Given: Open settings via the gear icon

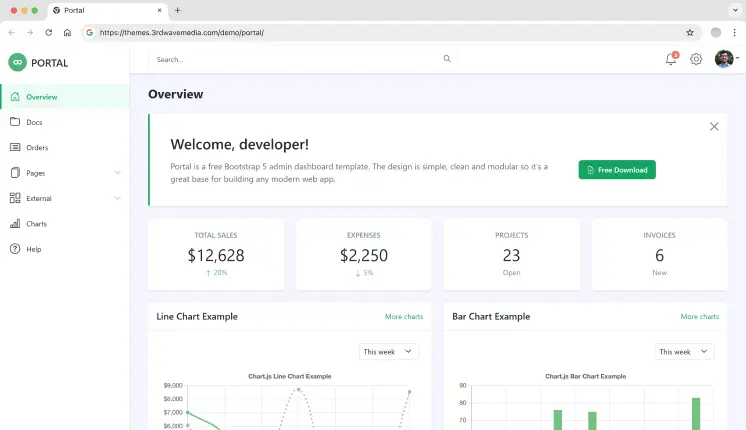Looking at the screenshot, I should click(x=696, y=60).
